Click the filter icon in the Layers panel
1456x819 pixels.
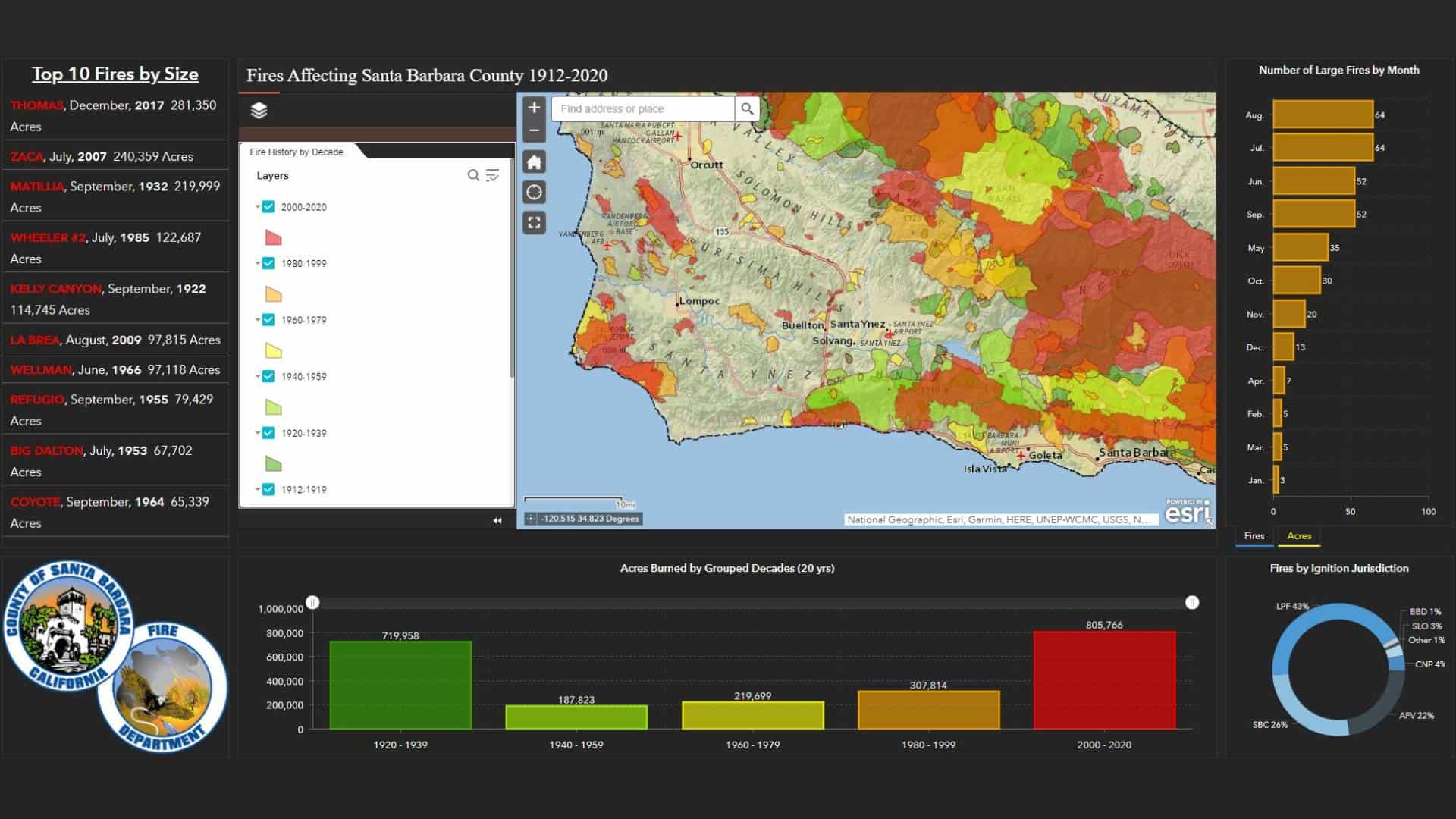tap(493, 175)
